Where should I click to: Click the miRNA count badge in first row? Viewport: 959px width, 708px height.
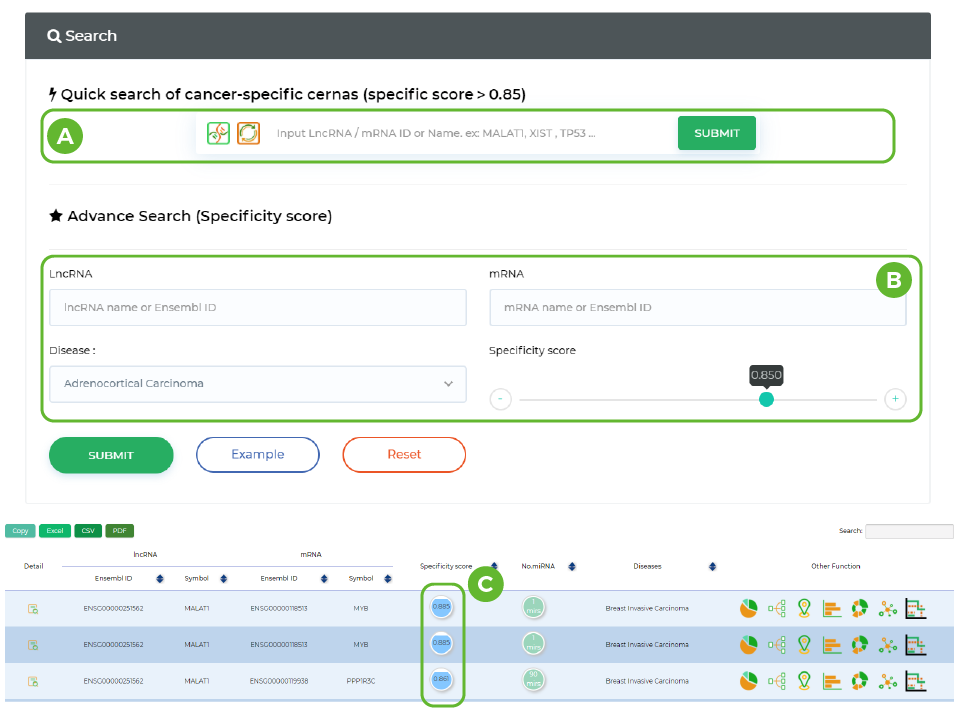(535, 608)
